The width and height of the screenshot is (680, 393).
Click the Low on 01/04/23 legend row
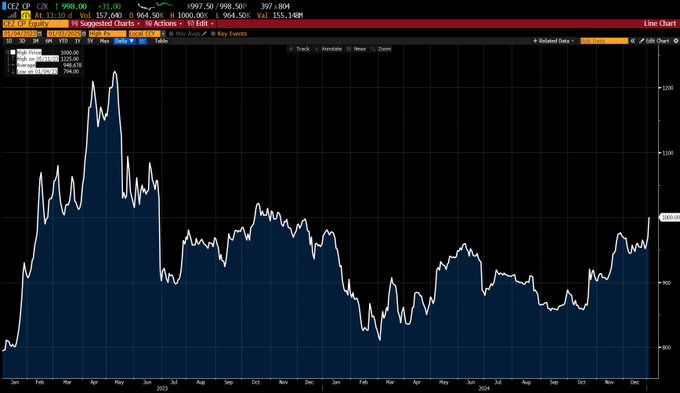[x=47, y=71]
